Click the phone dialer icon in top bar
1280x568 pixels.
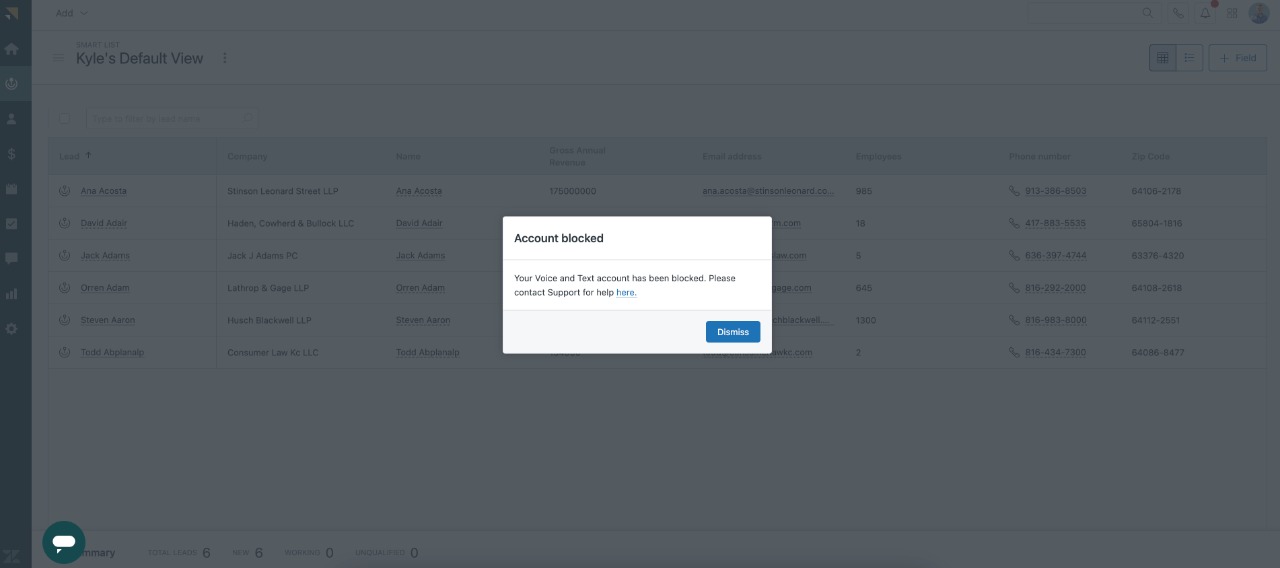point(1178,13)
